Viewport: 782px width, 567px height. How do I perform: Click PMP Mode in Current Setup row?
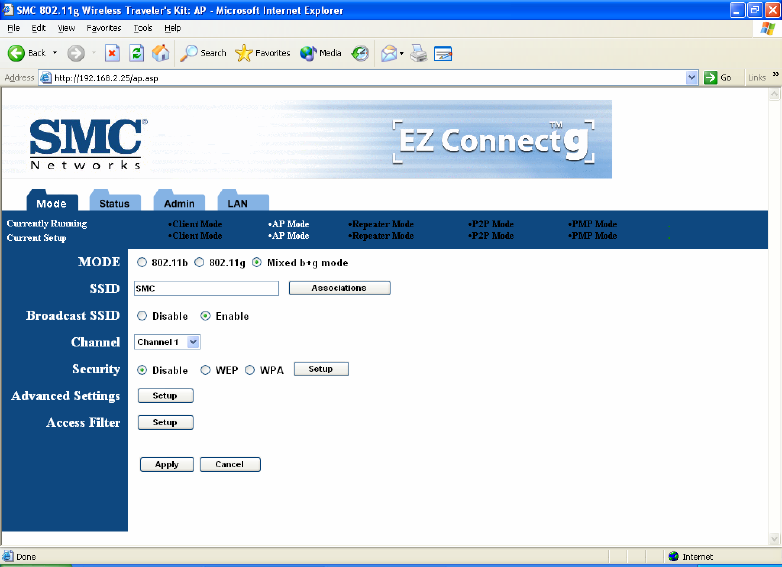592,236
